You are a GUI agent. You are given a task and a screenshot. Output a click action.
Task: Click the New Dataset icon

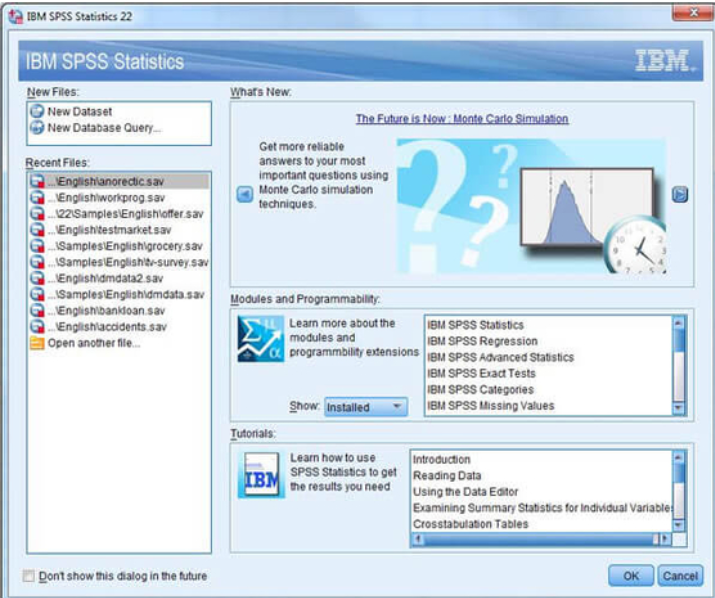(37, 111)
